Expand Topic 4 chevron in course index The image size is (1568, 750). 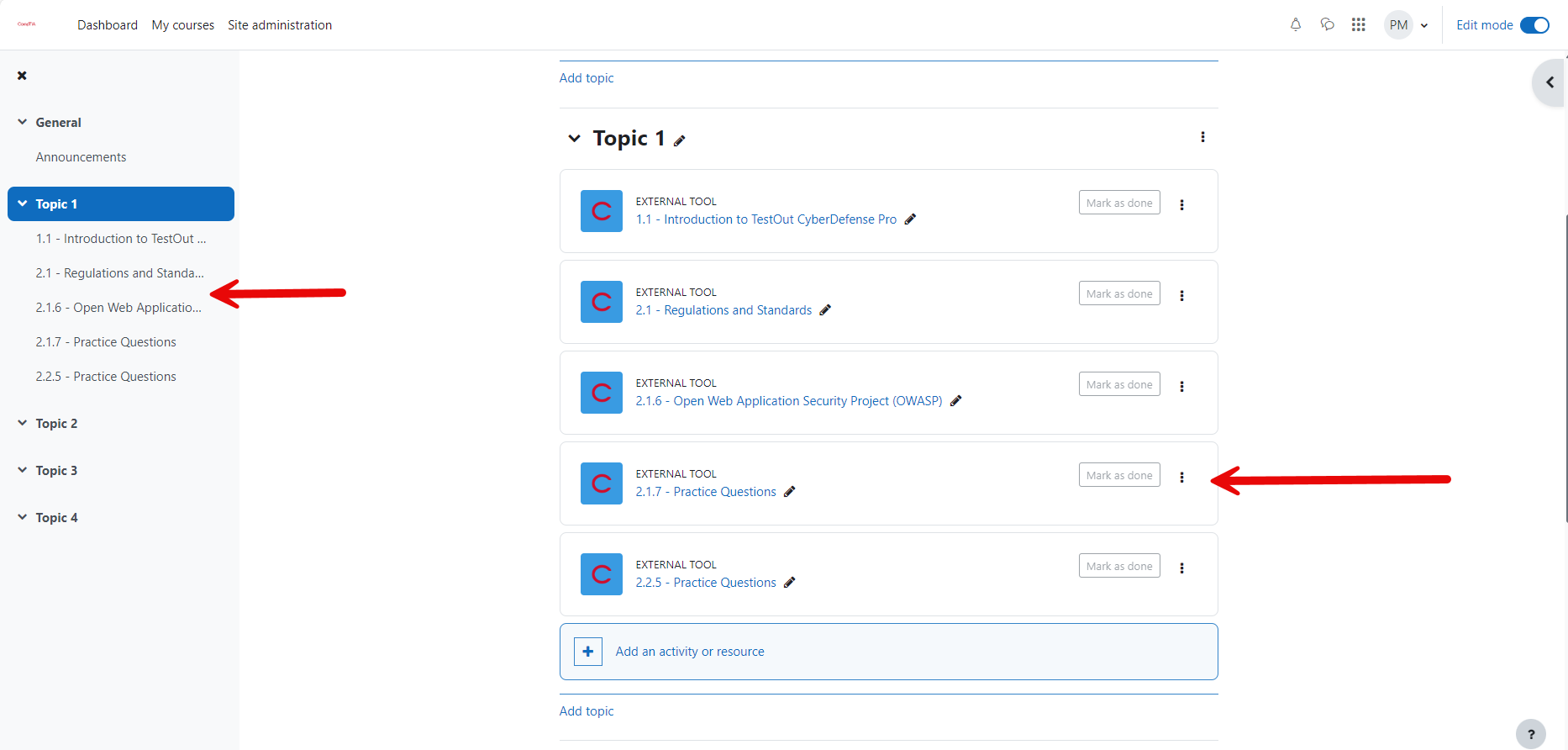[x=22, y=517]
